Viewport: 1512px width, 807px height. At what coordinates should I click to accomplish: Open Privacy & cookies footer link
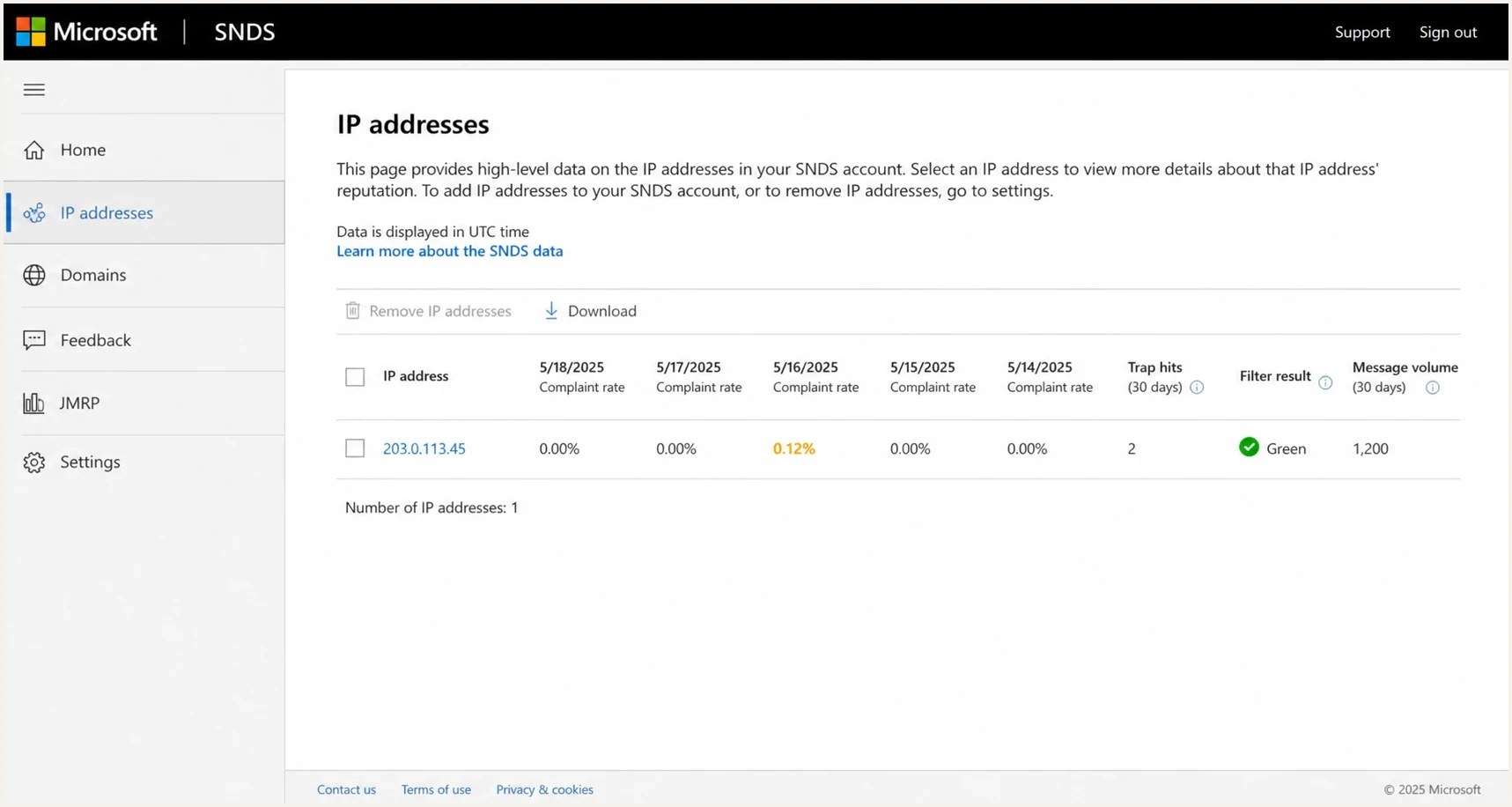[x=544, y=789]
